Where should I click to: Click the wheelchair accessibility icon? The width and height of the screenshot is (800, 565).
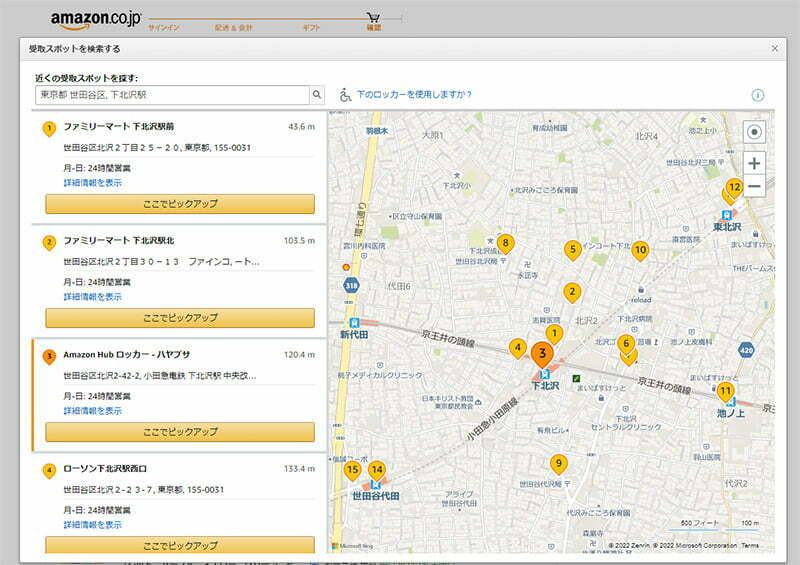pyautogui.click(x=345, y=95)
